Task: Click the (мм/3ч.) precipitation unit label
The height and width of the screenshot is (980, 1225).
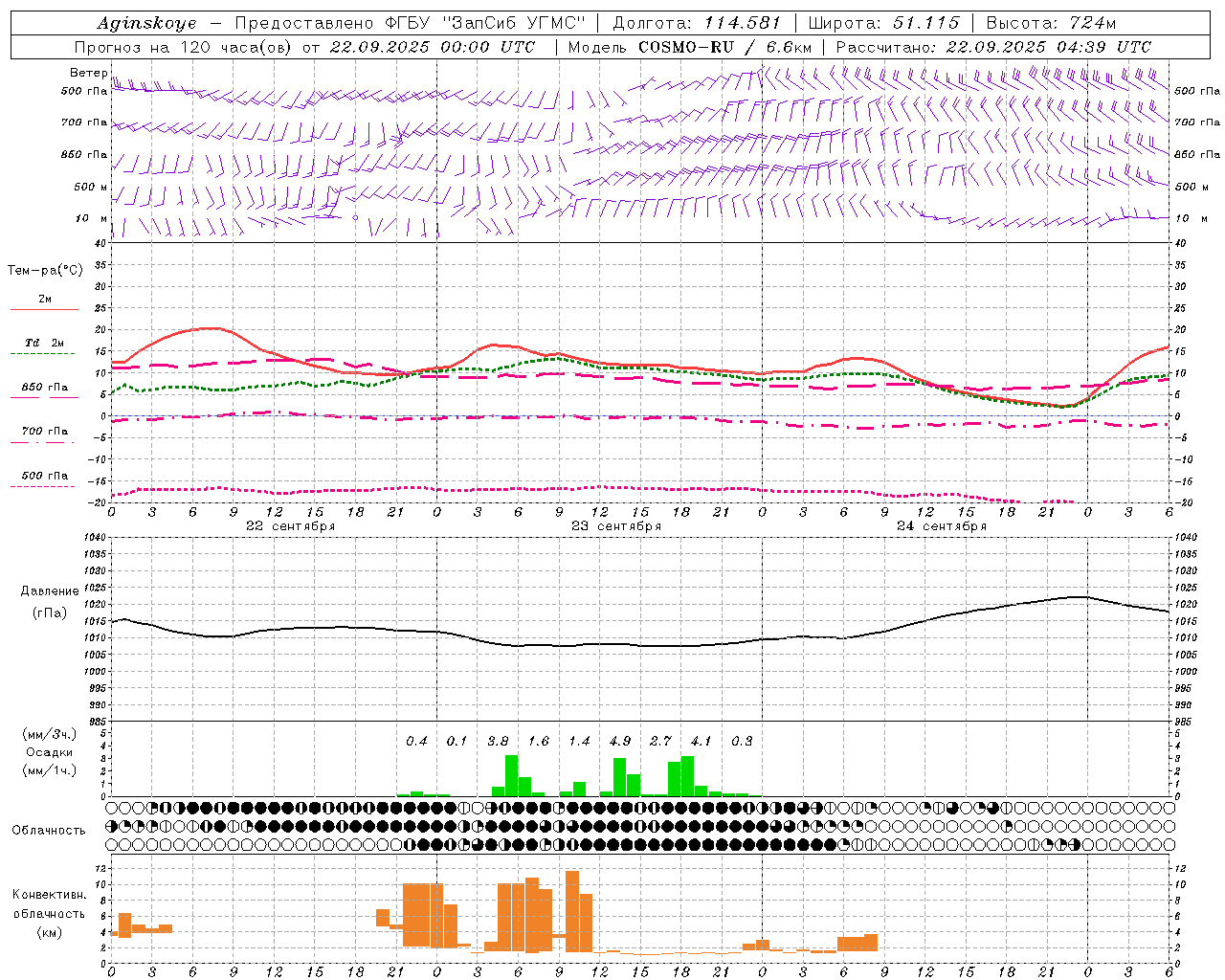Action: coord(50,734)
